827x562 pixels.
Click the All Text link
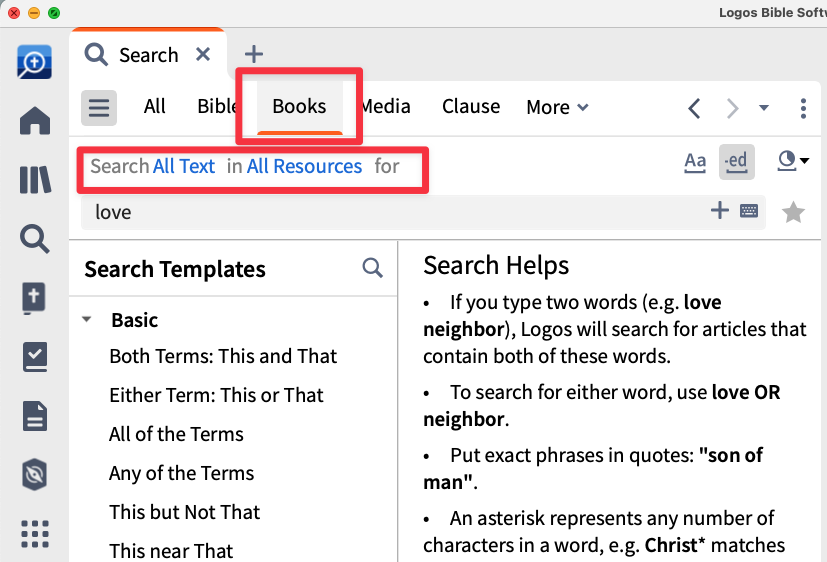(x=184, y=166)
